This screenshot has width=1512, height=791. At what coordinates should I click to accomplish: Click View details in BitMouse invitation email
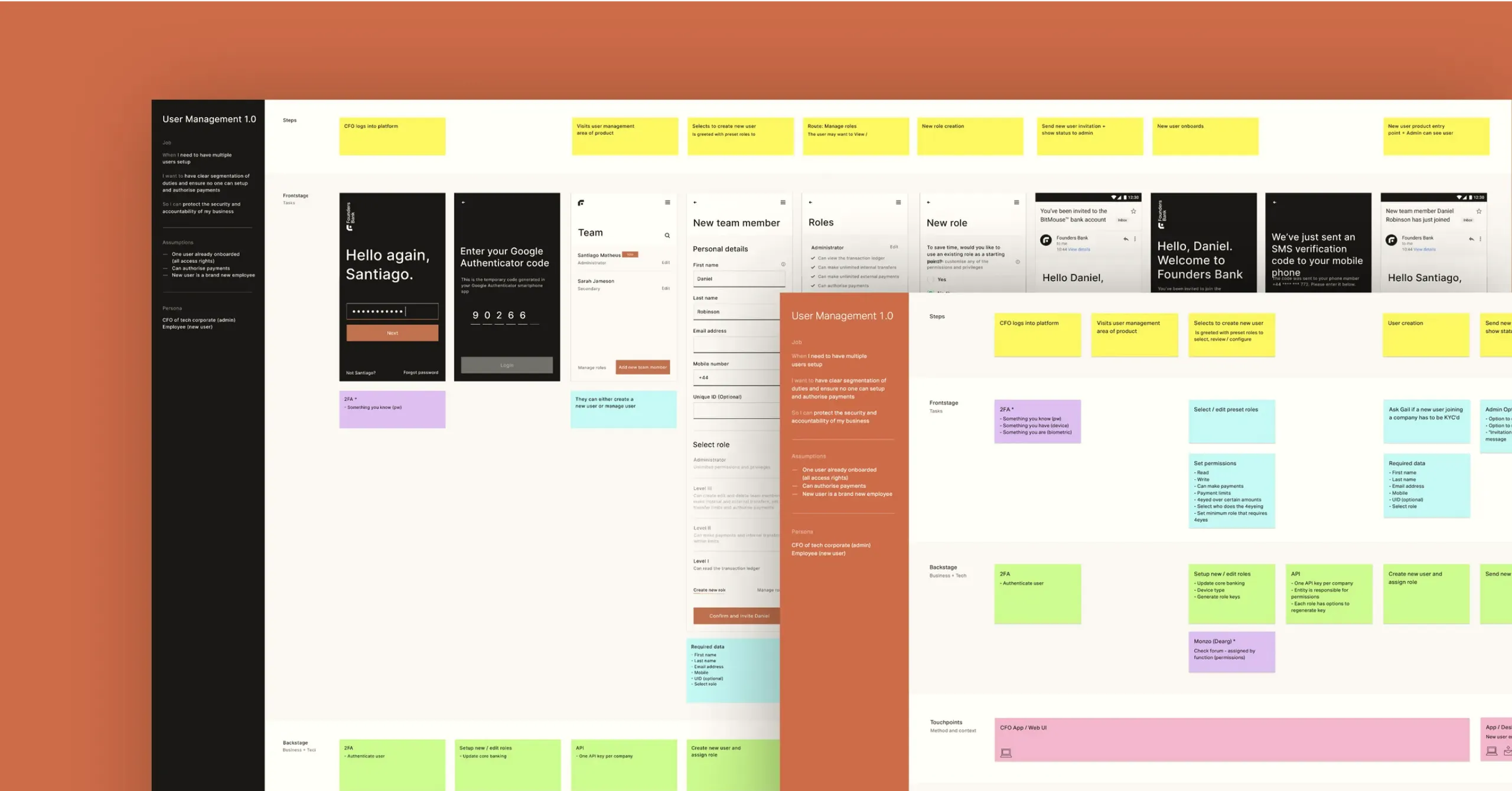(x=1079, y=250)
